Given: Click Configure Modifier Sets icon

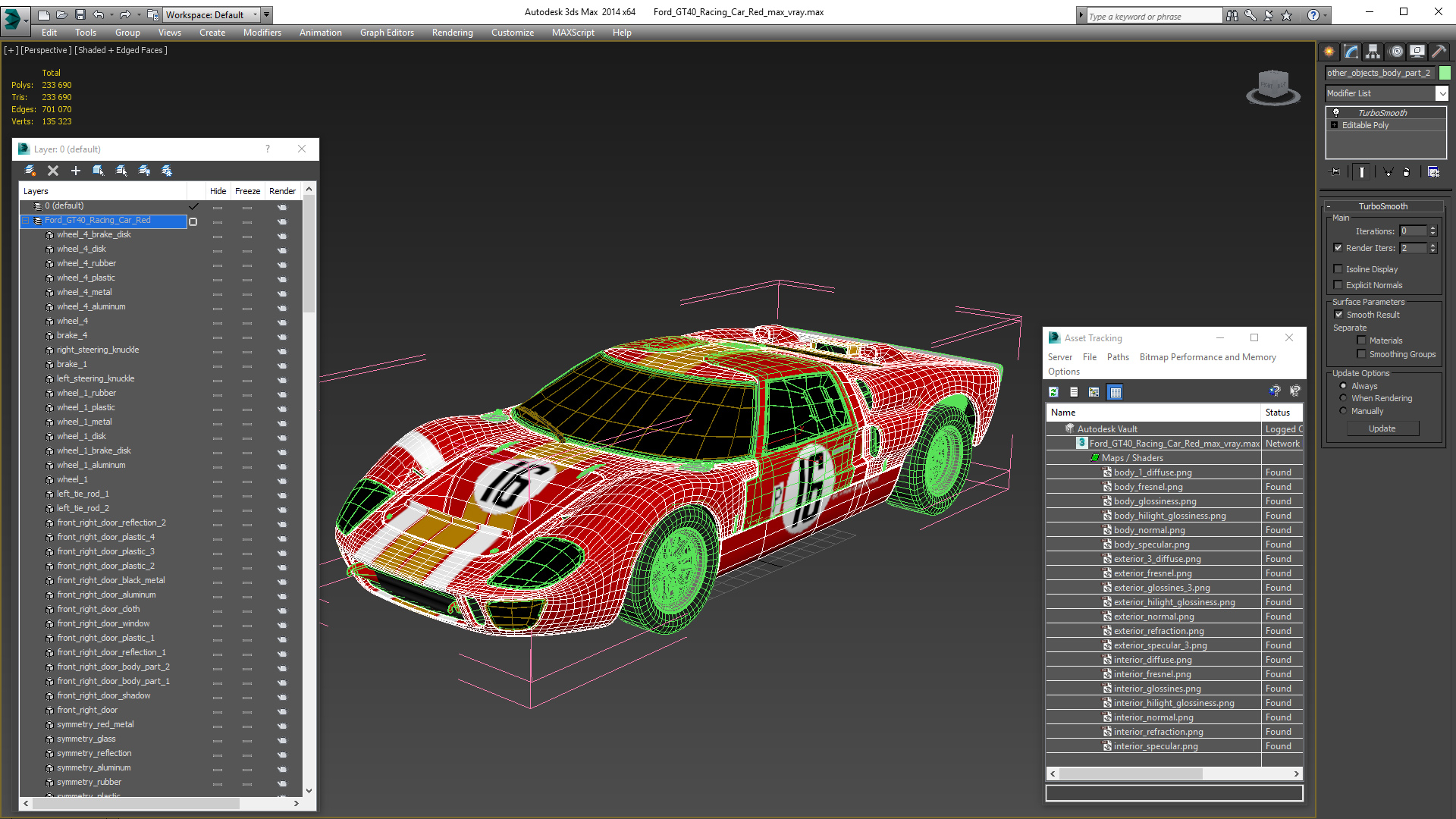Looking at the screenshot, I should (1433, 172).
